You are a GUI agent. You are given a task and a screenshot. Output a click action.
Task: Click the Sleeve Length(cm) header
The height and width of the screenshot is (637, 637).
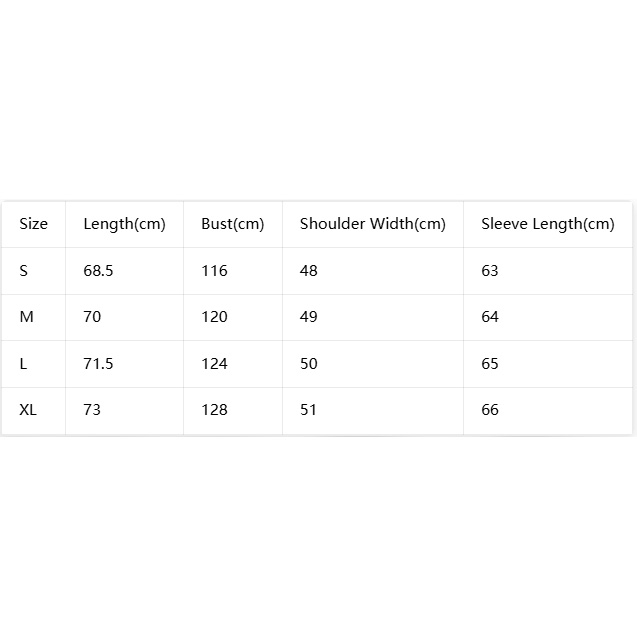click(x=548, y=224)
